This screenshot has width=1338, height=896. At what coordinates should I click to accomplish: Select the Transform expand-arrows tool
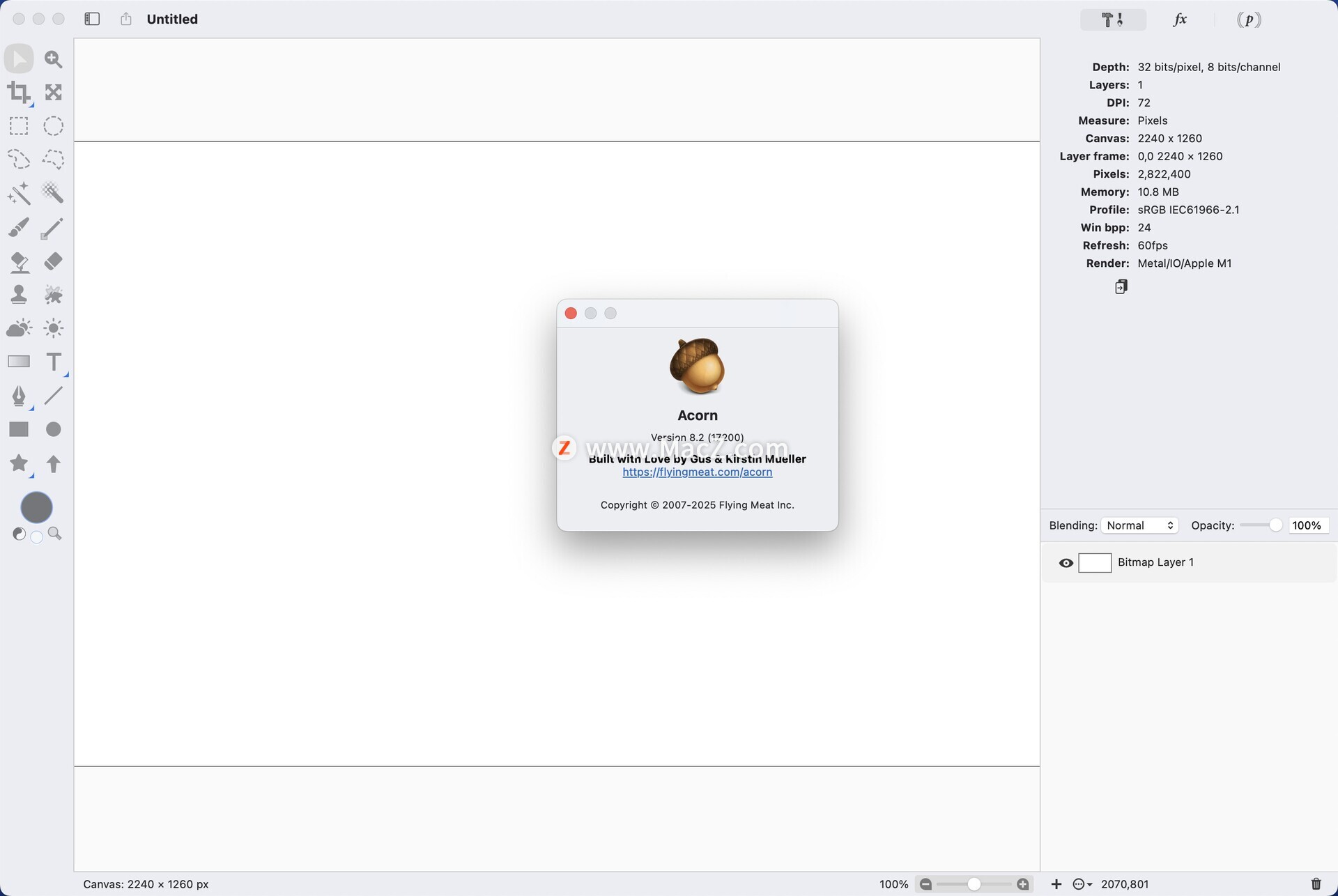(x=54, y=92)
